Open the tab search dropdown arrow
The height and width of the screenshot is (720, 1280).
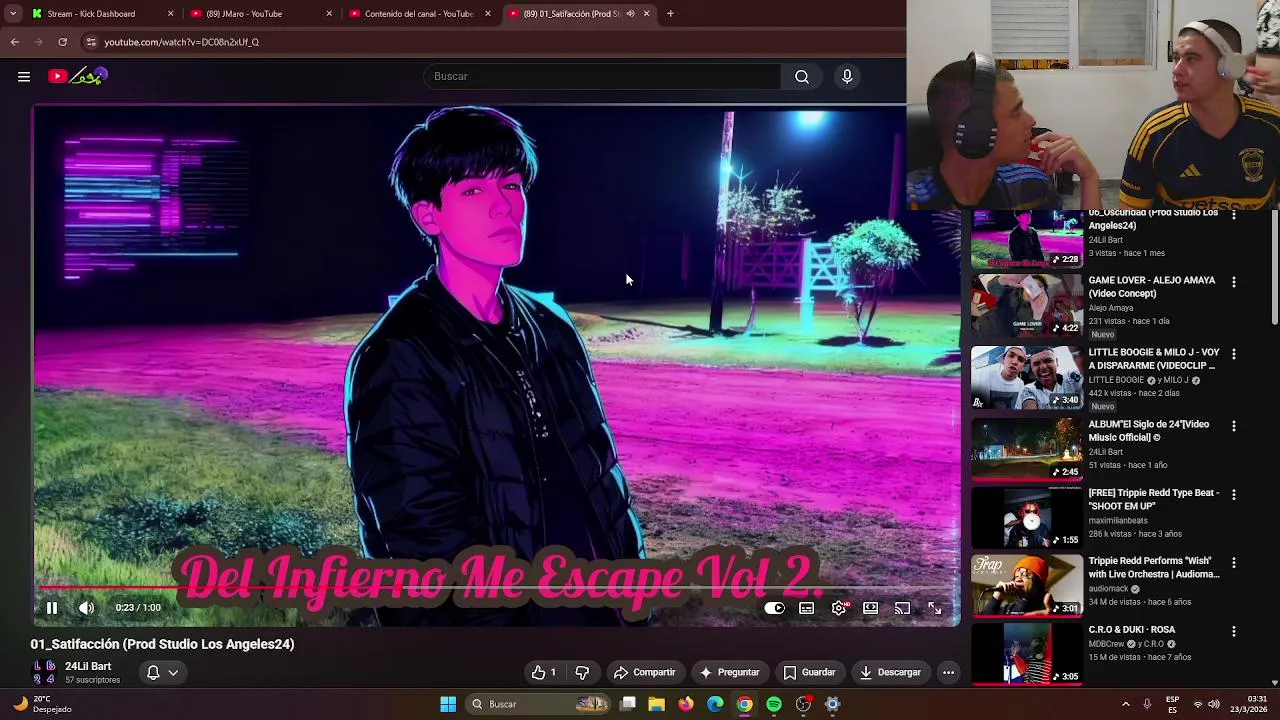click(13, 14)
